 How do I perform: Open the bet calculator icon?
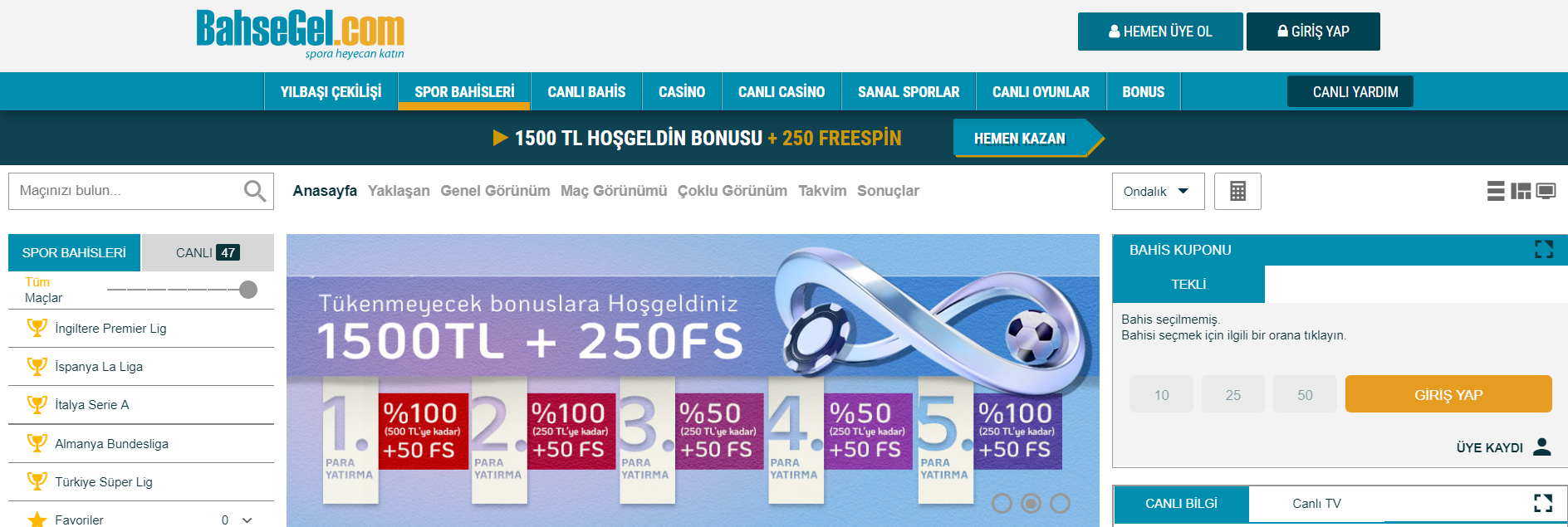tap(1237, 191)
